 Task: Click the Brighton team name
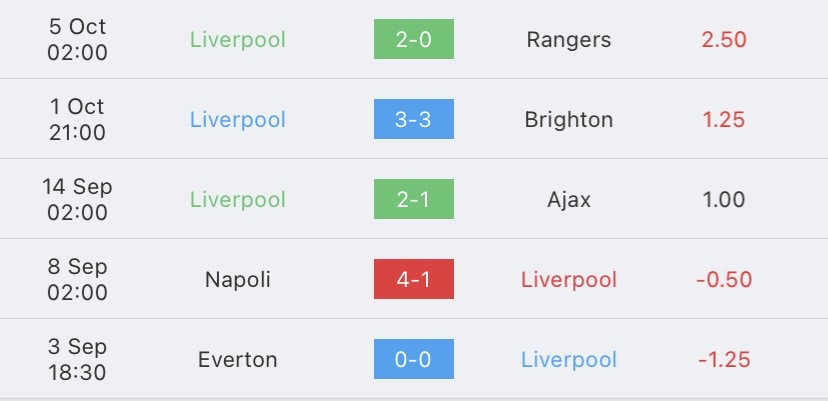569,120
